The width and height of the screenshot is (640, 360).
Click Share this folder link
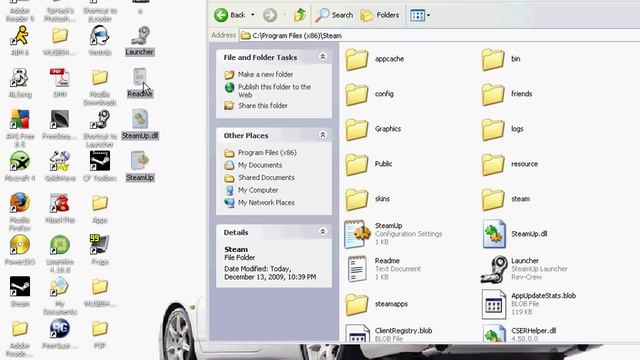pyautogui.click(x=262, y=105)
